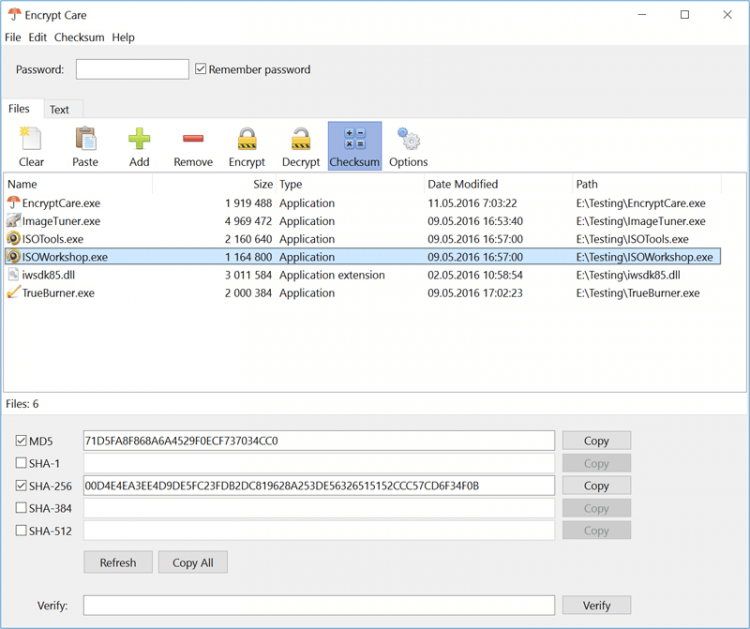Add files with the green plus icon
Image resolution: width=750 pixels, height=629 pixels.
click(x=139, y=140)
